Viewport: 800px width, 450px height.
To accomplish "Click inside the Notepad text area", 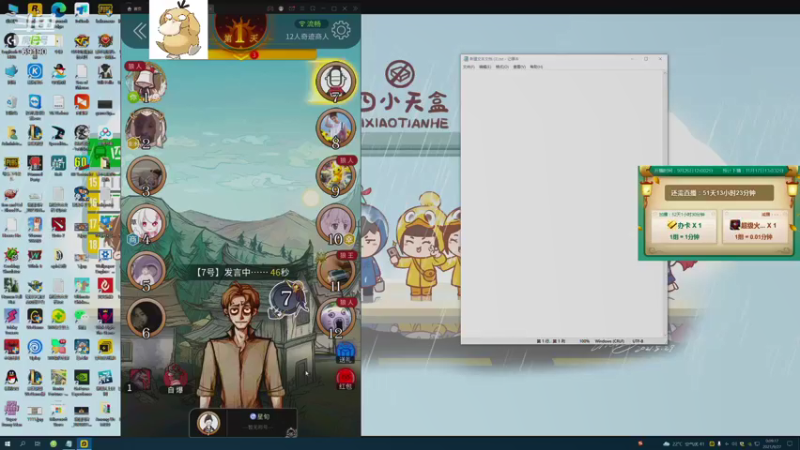I will tap(562, 204).
